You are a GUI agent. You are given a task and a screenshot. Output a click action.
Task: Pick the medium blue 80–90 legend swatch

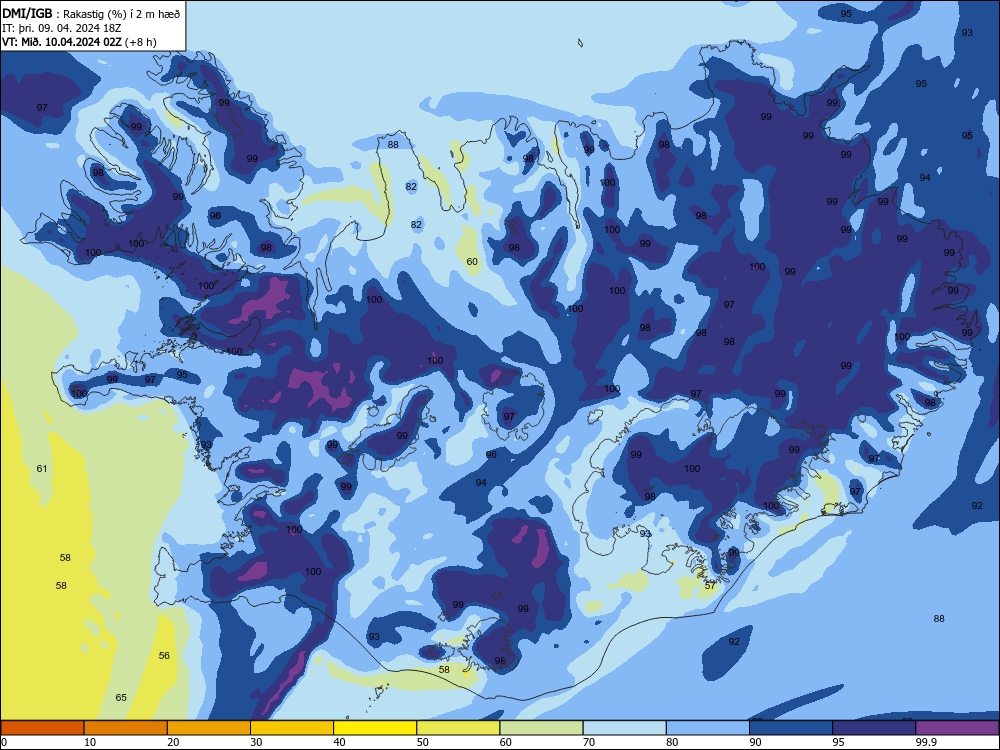708,728
